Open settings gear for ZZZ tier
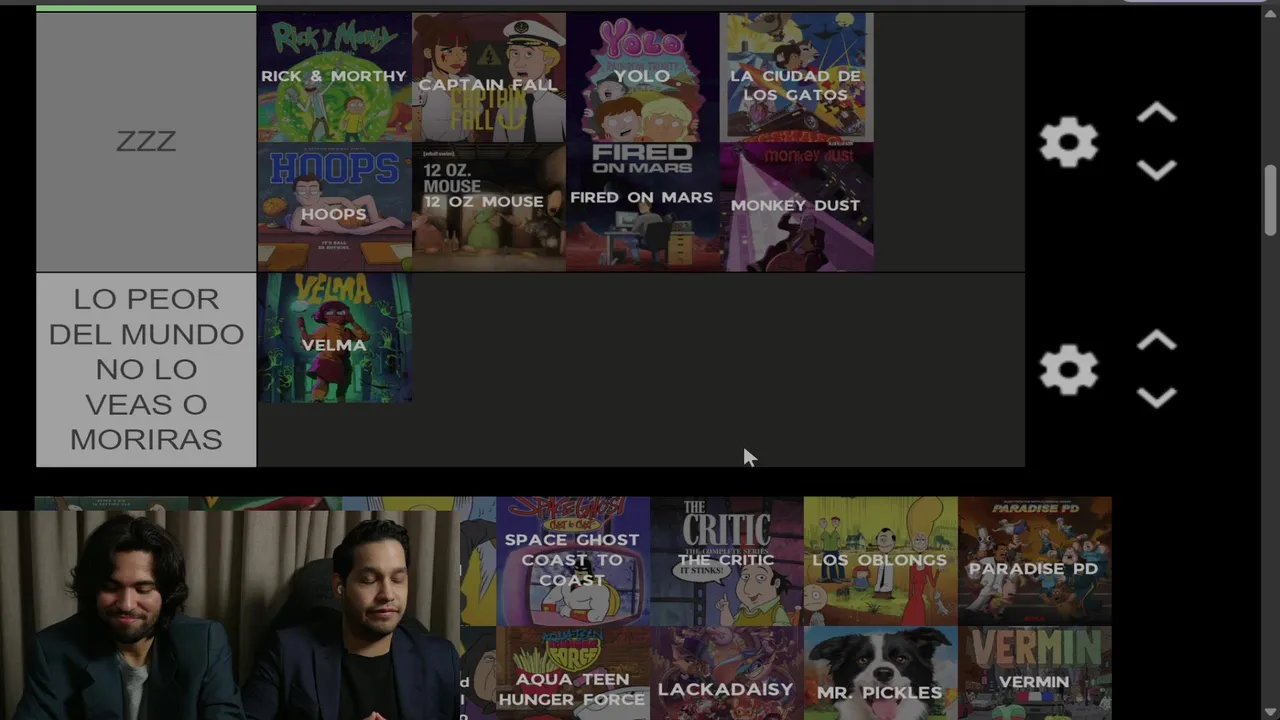 click(x=1068, y=143)
